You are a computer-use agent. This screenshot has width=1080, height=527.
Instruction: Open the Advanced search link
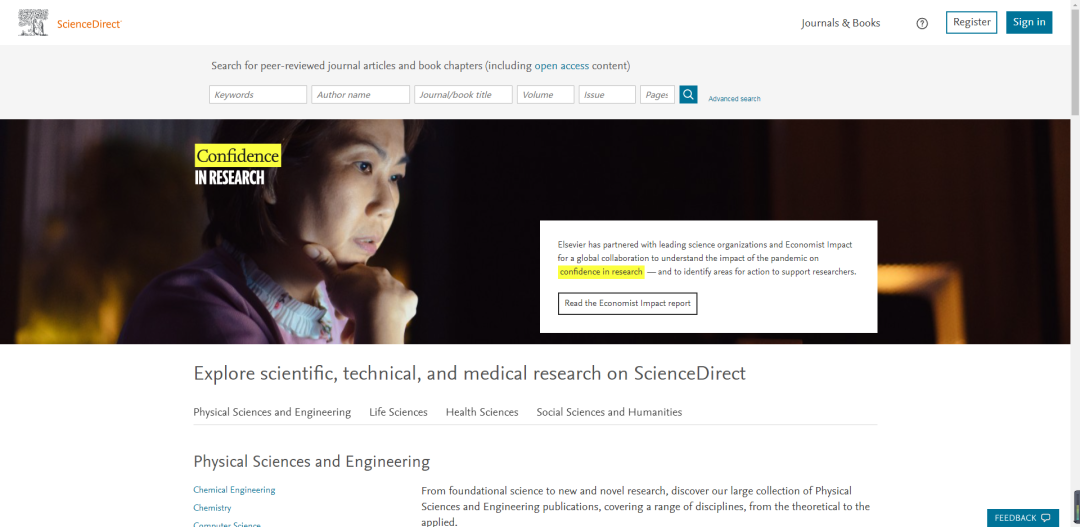tap(734, 99)
